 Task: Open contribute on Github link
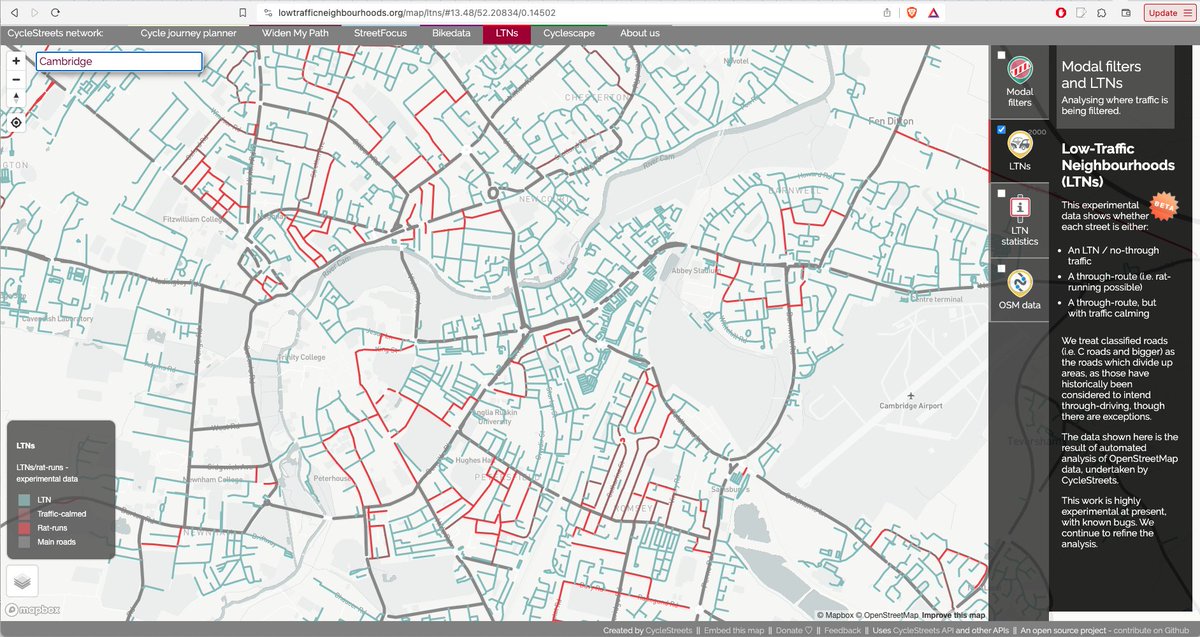[x=1153, y=631]
